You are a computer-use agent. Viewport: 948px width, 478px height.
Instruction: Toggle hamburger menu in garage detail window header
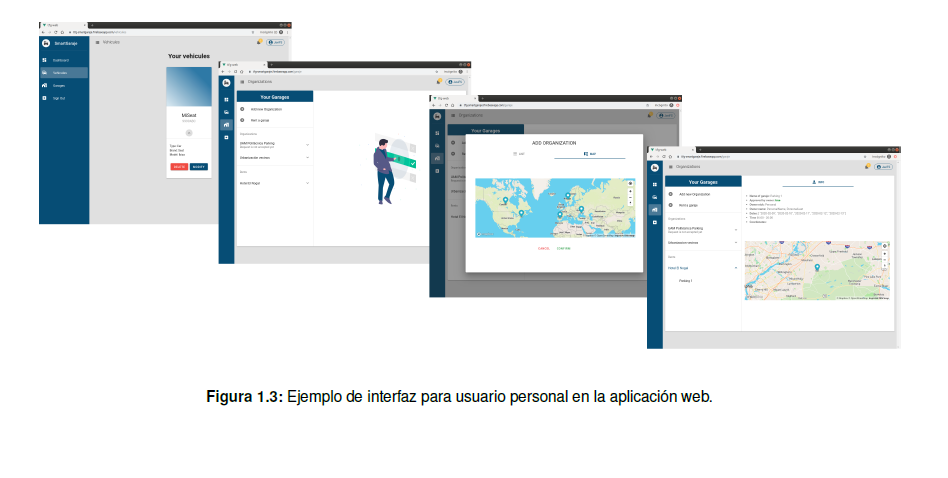pos(670,167)
